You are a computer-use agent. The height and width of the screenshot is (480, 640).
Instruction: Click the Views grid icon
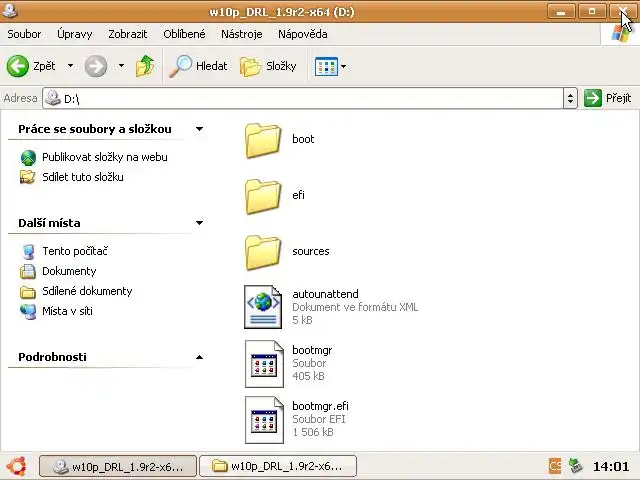(x=326, y=66)
